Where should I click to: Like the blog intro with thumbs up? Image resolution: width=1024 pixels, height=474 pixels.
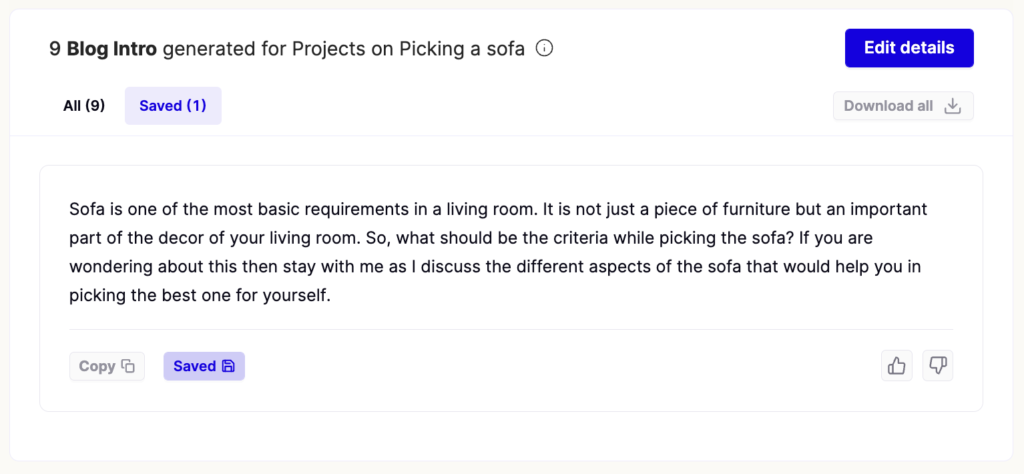(x=897, y=366)
